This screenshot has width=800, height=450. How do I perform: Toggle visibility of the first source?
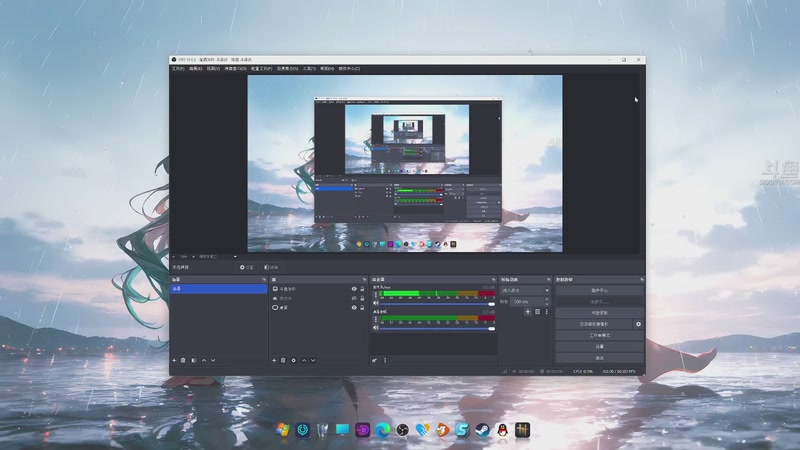pyautogui.click(x=354, y=289)
